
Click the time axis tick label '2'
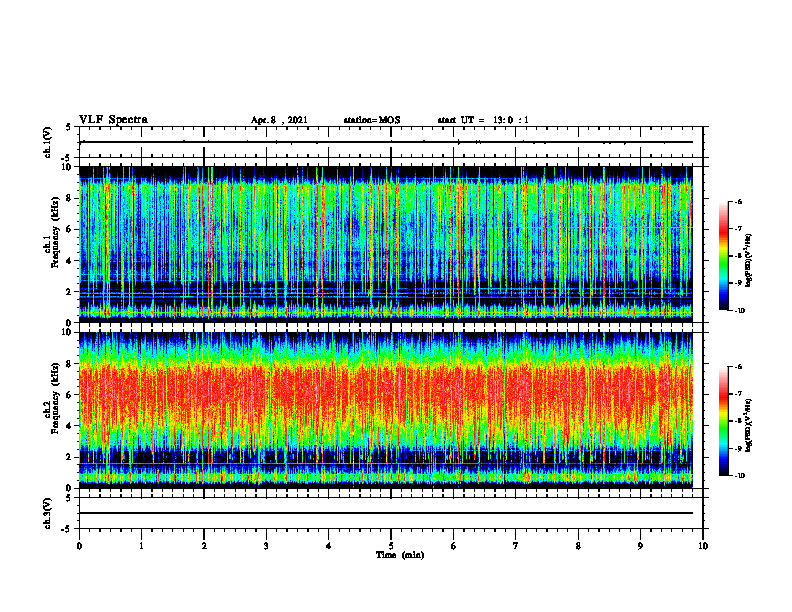204,546
